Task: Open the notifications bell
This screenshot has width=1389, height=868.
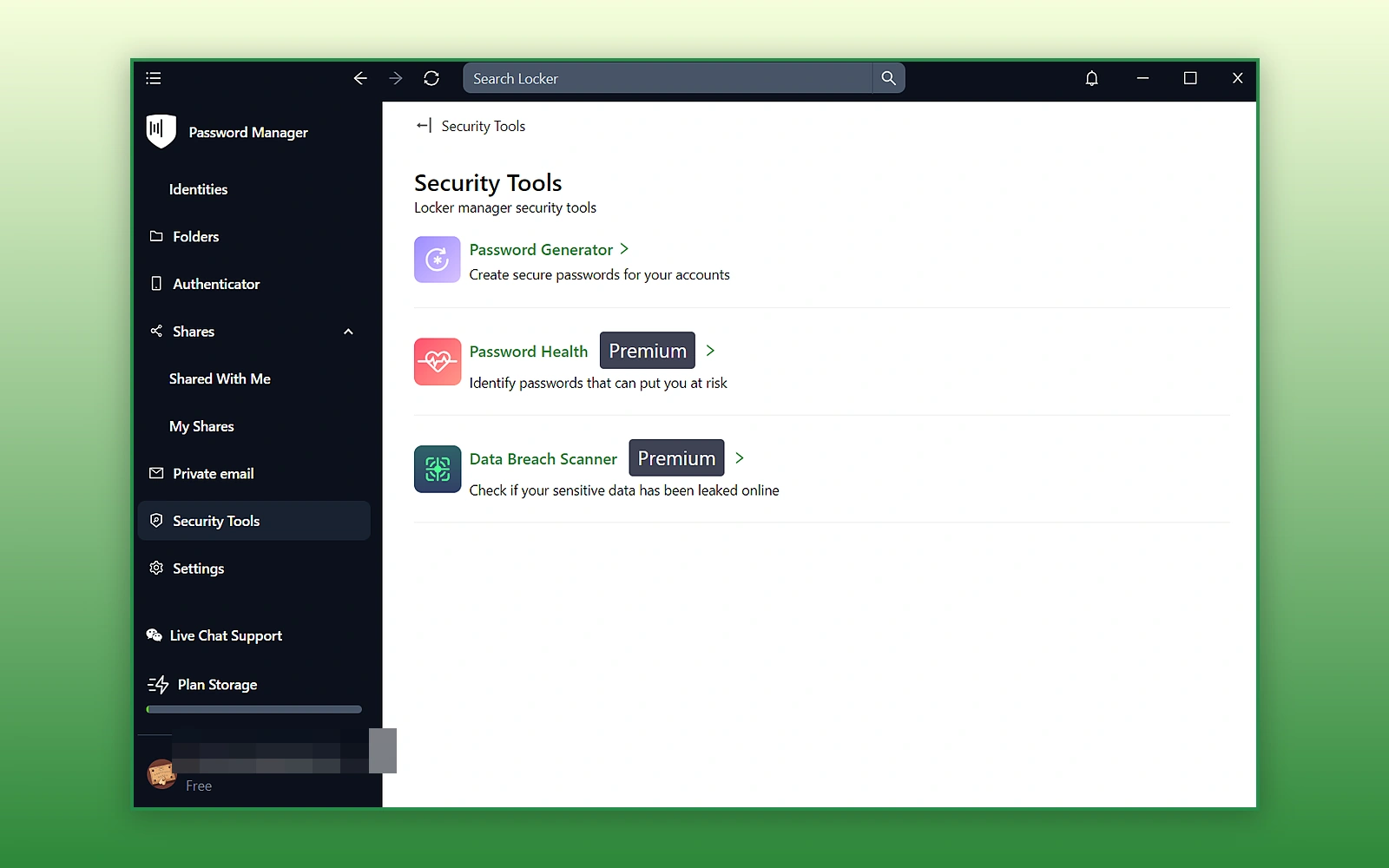Action: point(1092,78)
